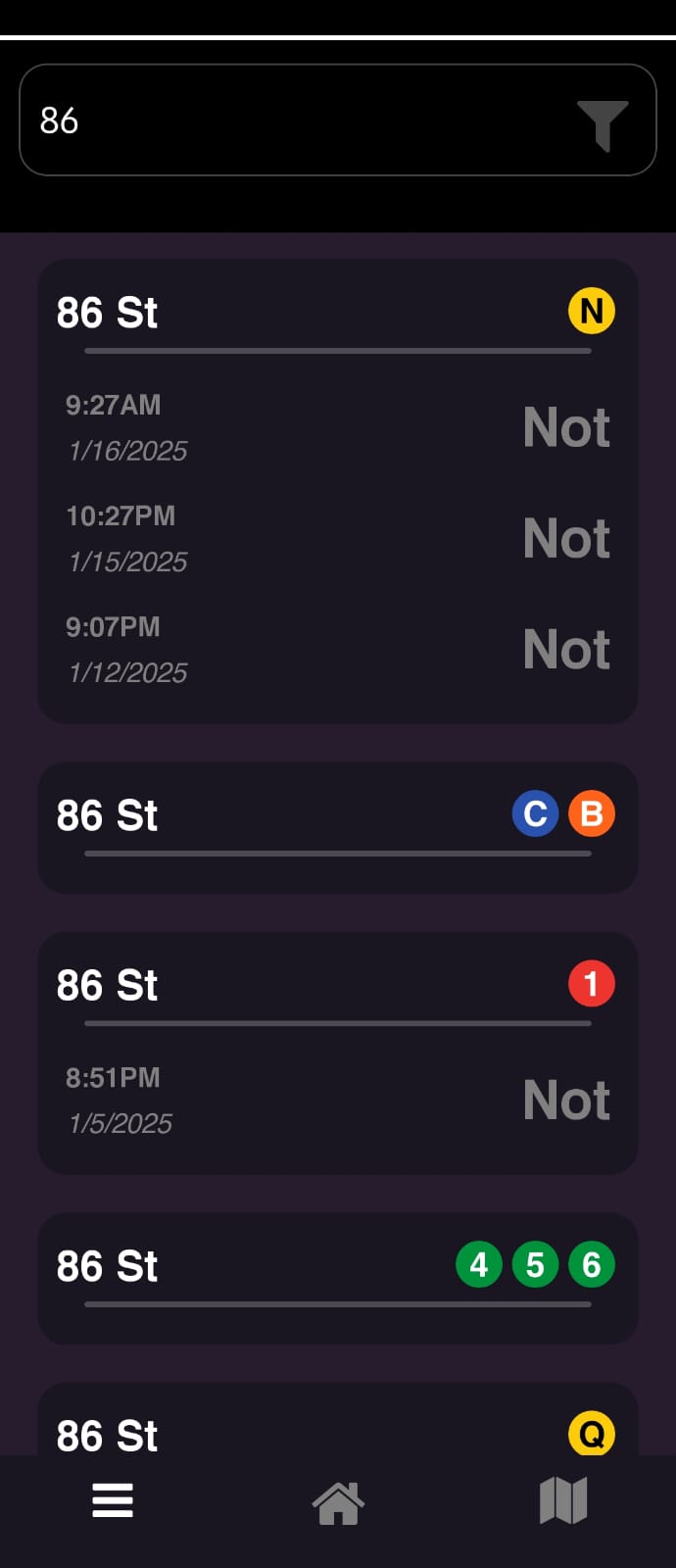The image size is (676, 1568).
Task: Select the green 4 line badge
Action: point(479,1265)
